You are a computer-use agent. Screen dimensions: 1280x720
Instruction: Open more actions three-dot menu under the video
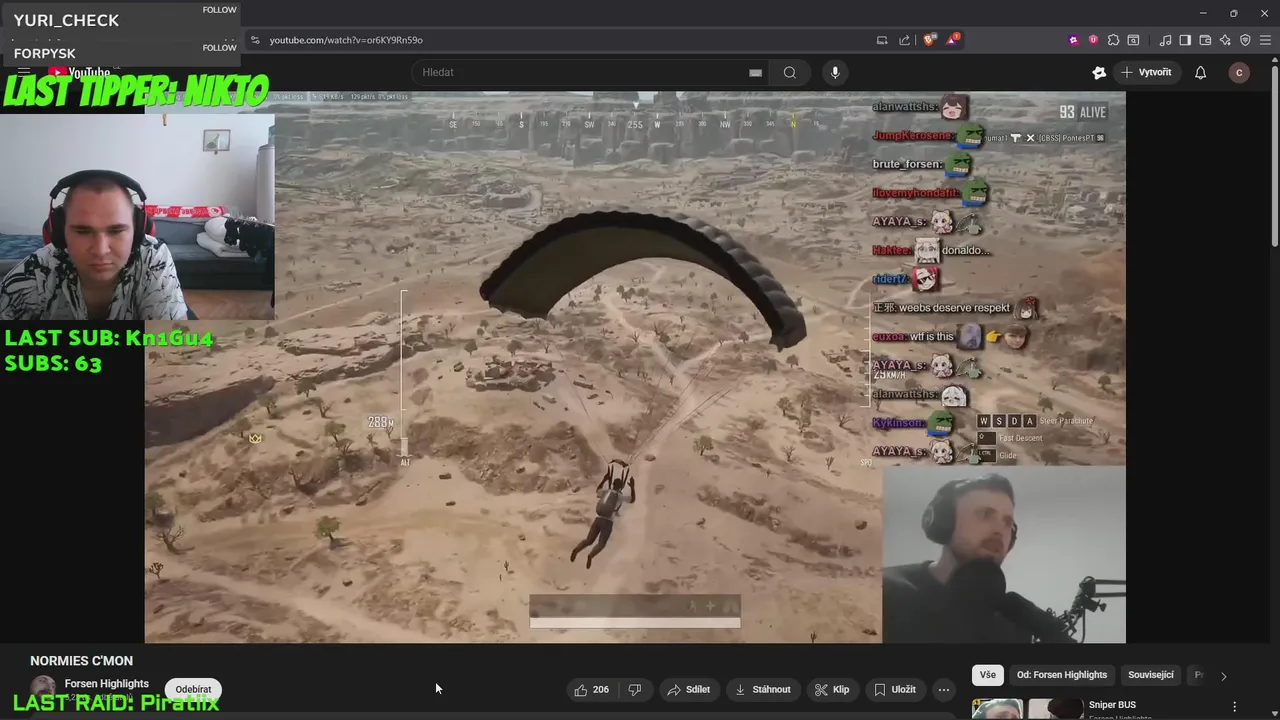click(943, 689)
